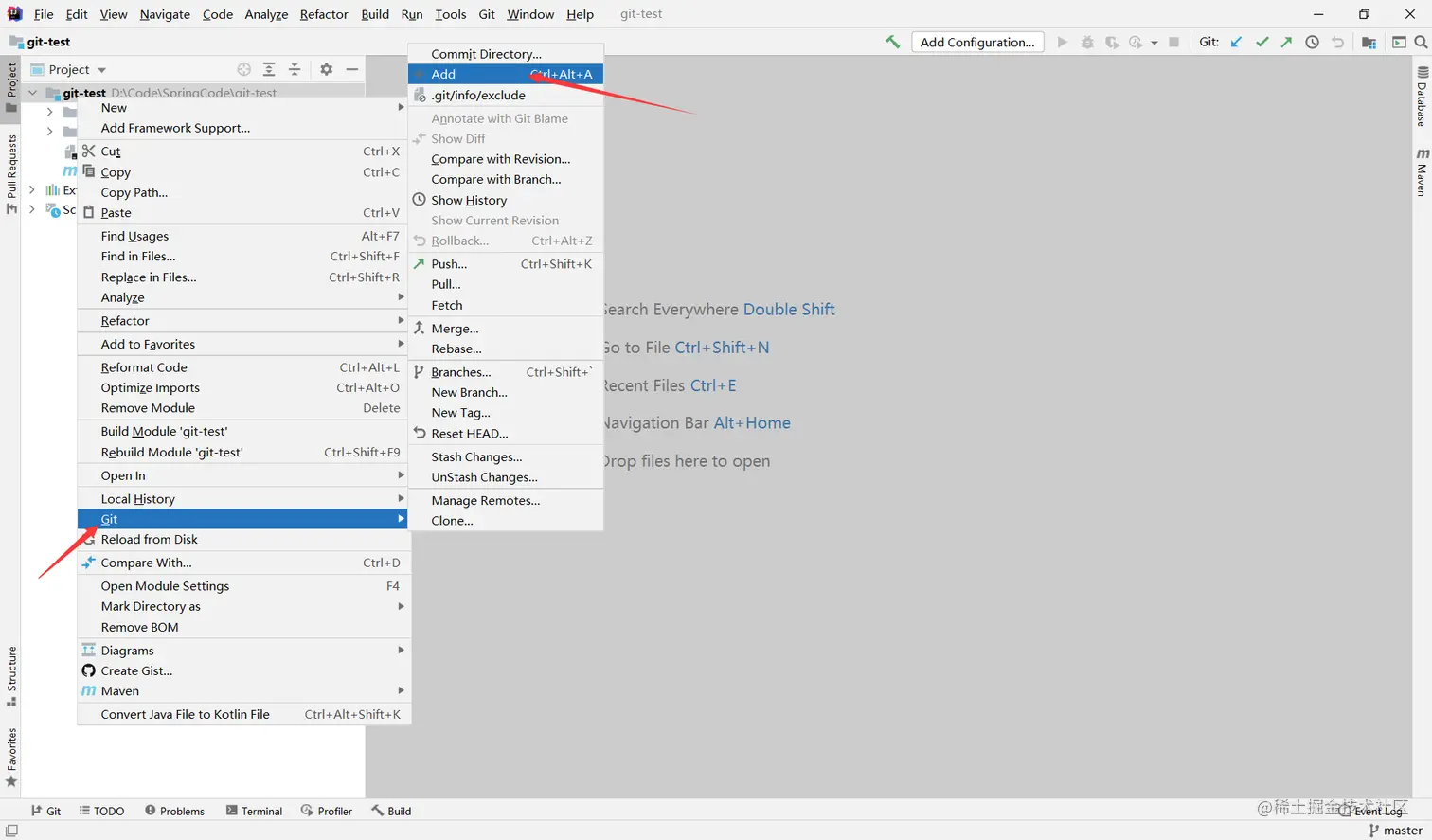Click the Run configuration play icon
This screenshot has width=1432, height=840.
(1062, 42)
